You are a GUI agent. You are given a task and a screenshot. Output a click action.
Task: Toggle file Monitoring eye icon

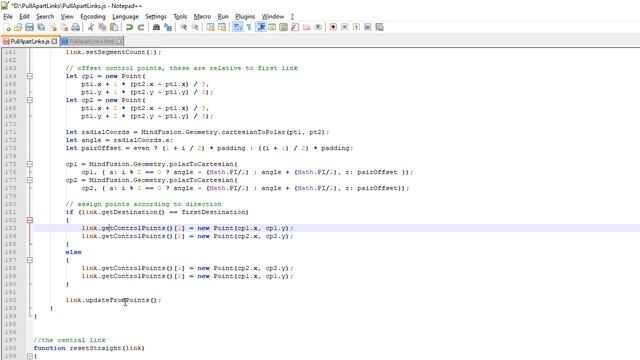click(318, 27)
